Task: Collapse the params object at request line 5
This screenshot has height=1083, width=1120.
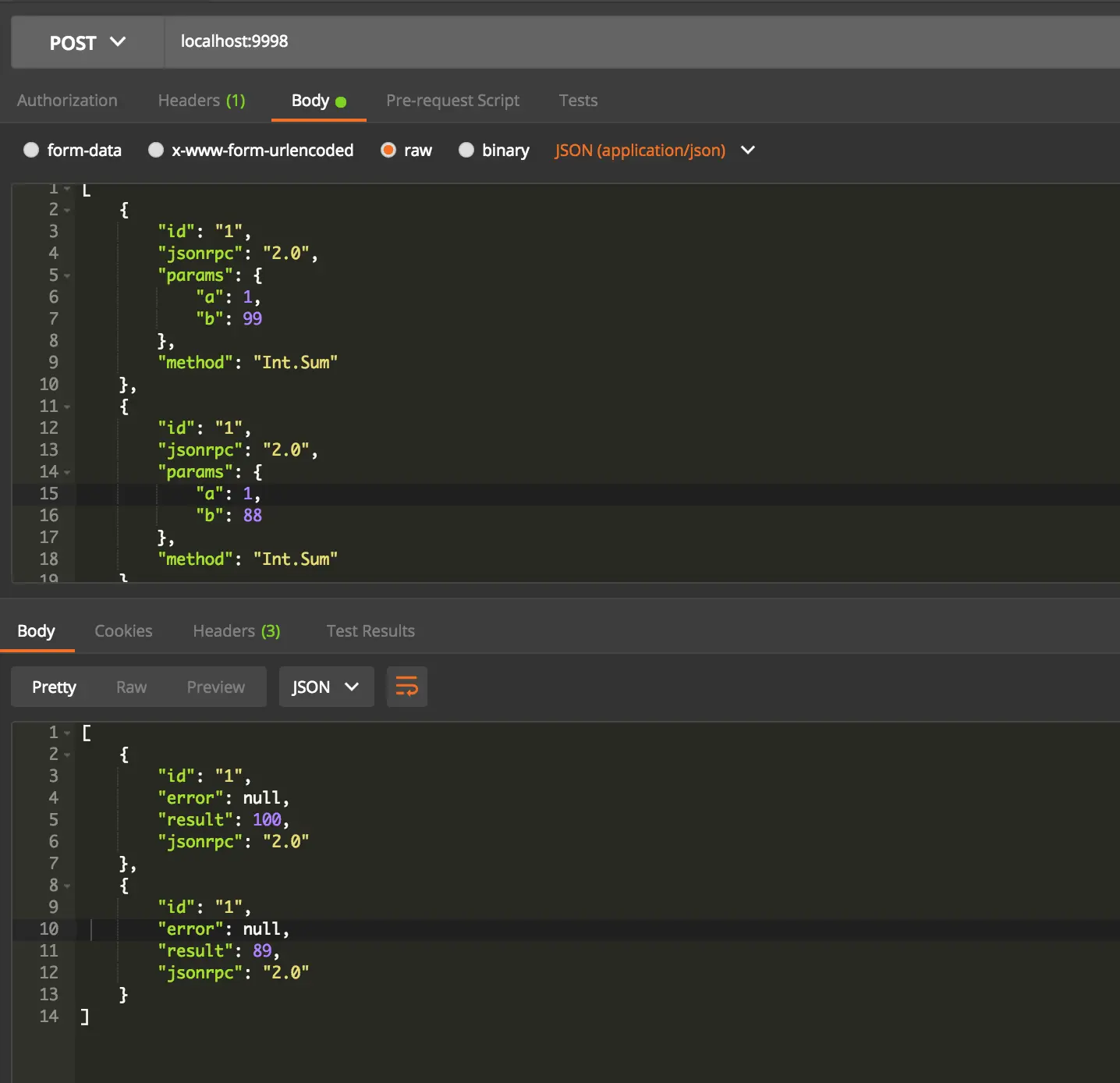Action: 67,275
